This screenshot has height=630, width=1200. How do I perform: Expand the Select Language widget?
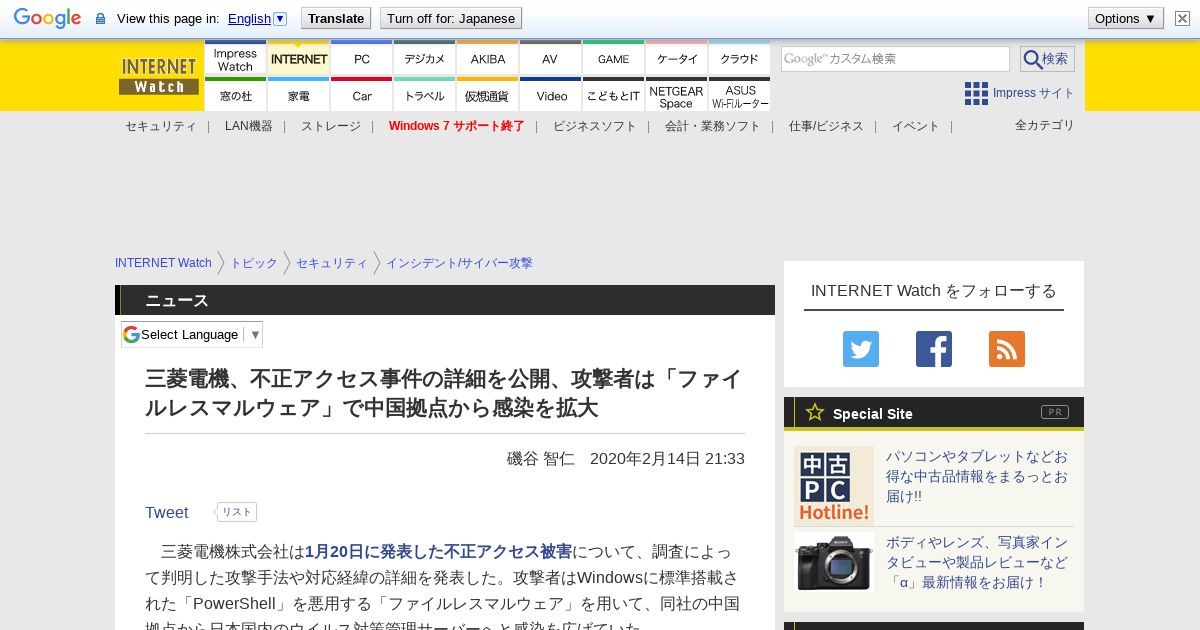(192, 334)
